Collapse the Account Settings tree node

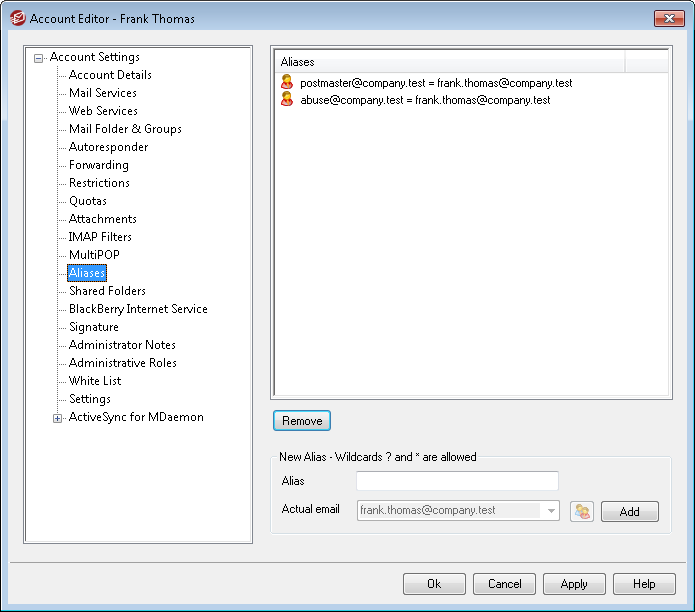tap(39, 58)
